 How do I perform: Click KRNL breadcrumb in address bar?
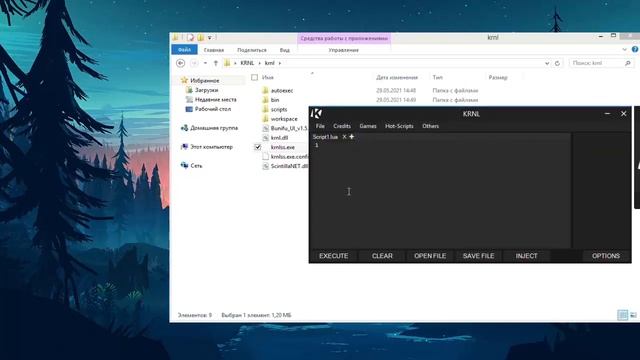pos(247,63)
